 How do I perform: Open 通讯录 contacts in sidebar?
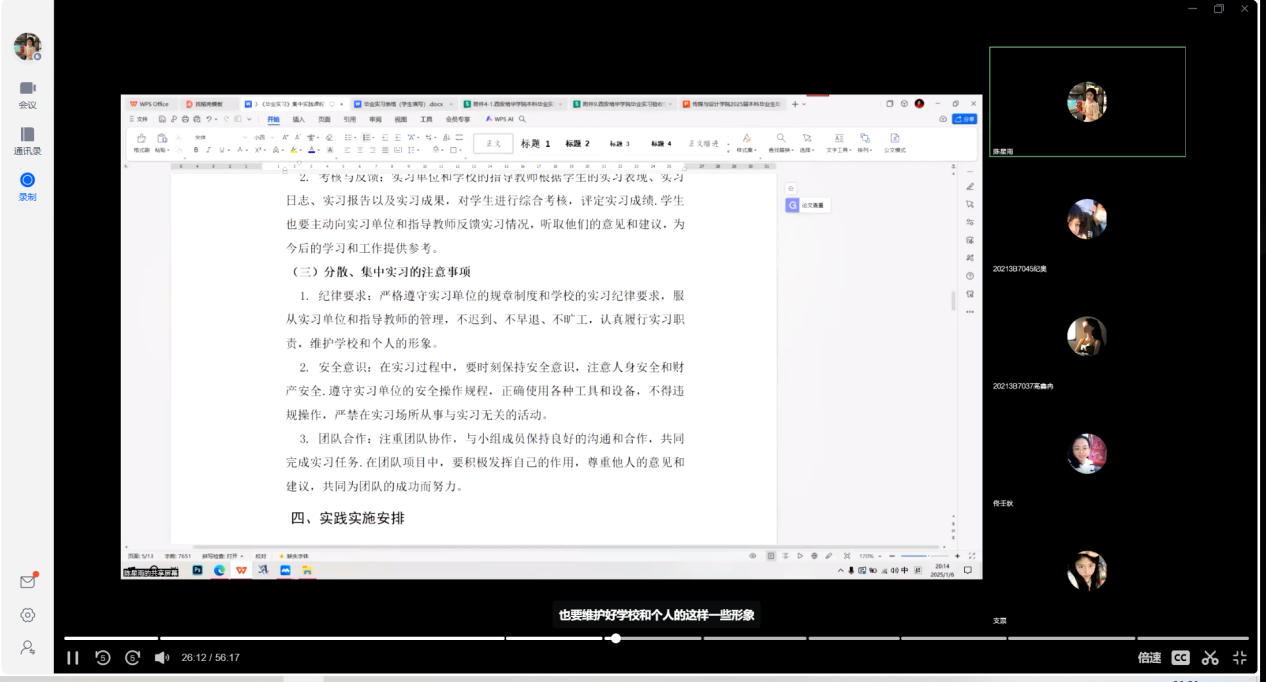(28, 140)
